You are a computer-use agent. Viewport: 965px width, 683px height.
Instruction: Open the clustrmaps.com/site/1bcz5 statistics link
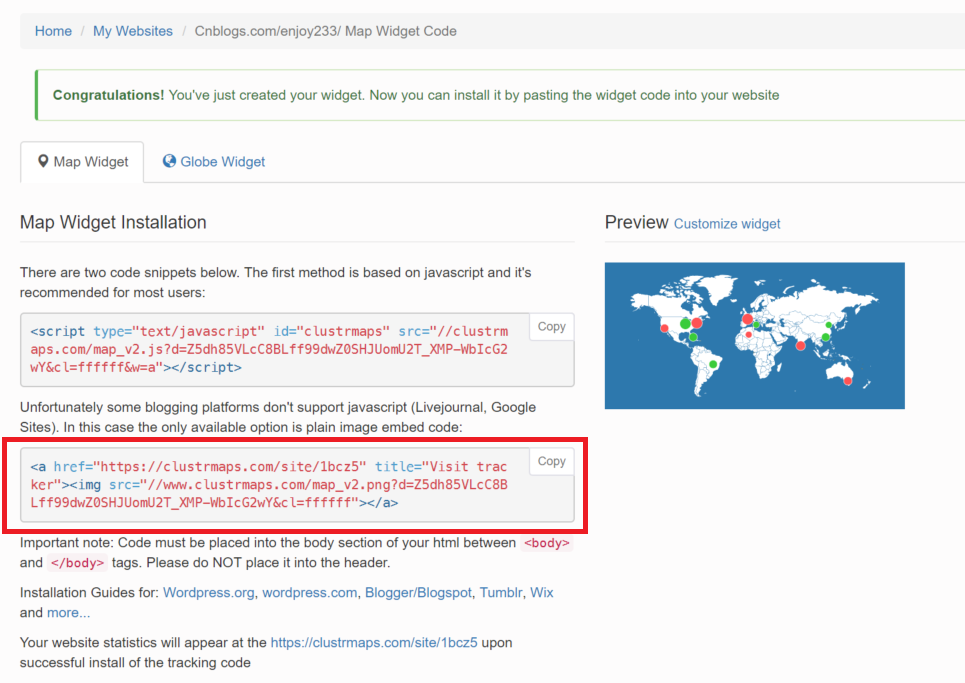tap(374, 642)
